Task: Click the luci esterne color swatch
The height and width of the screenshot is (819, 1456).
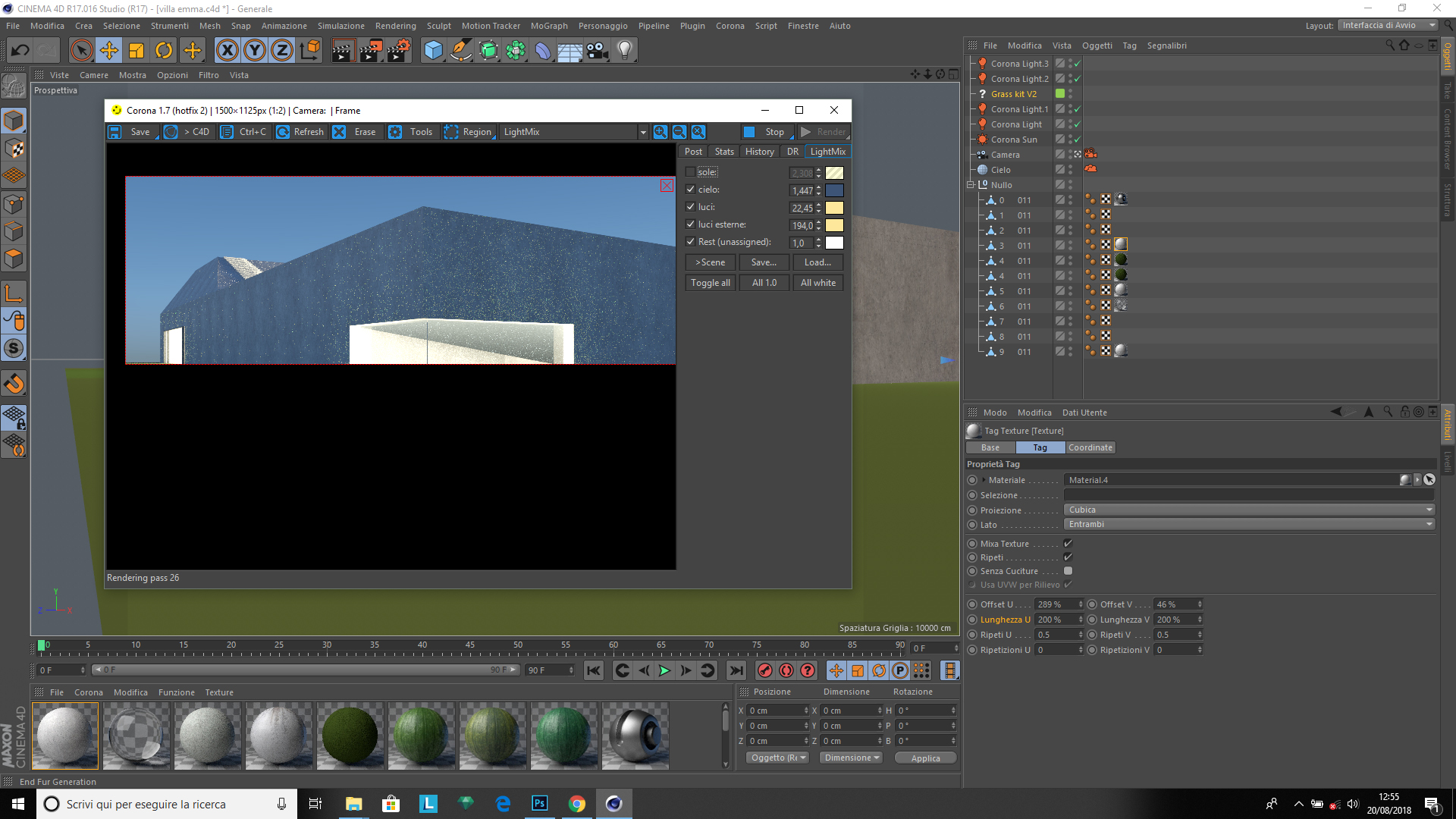Action: coord(834,225)
